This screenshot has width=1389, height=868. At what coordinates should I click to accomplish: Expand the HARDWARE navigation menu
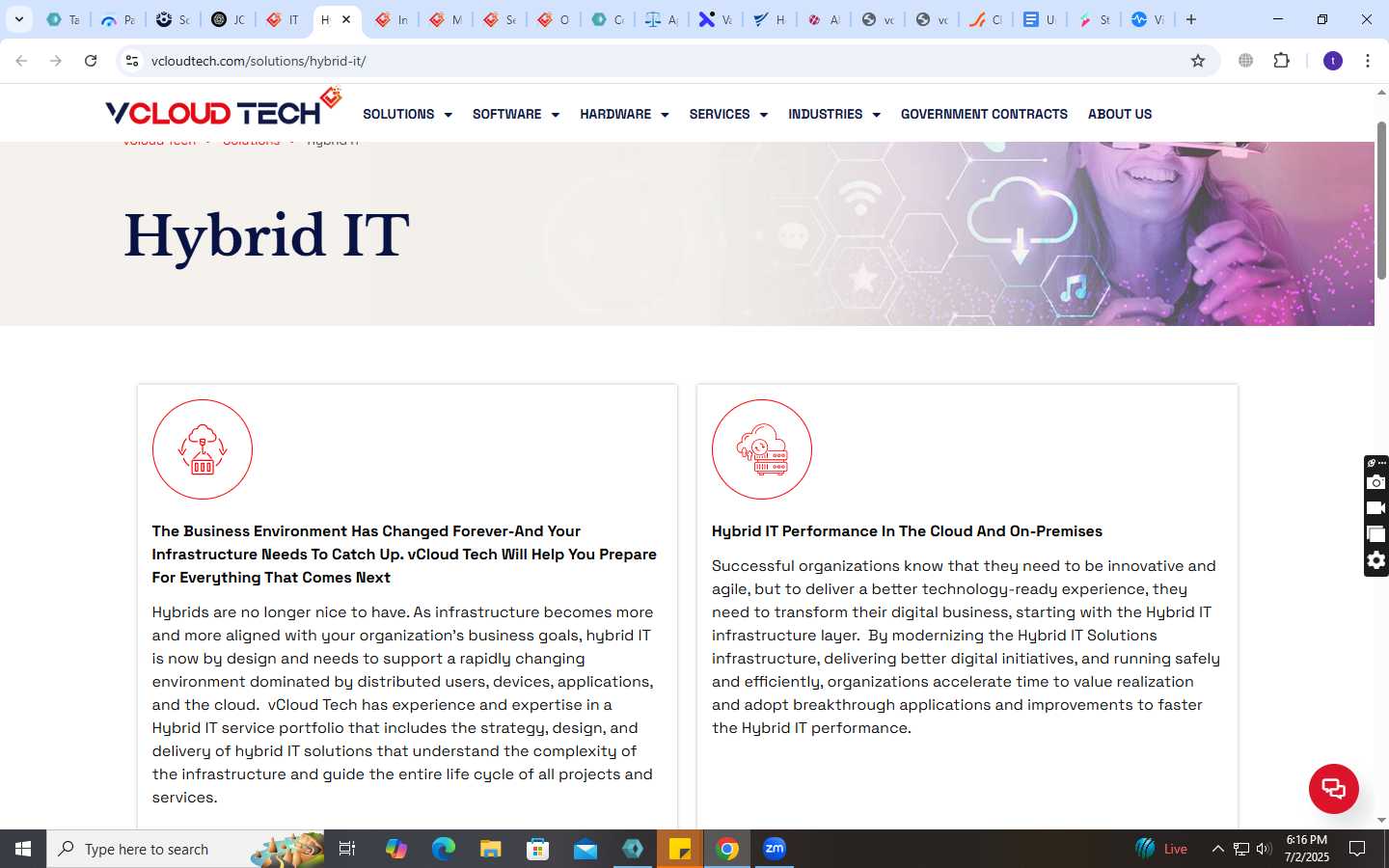click(624, 114)
